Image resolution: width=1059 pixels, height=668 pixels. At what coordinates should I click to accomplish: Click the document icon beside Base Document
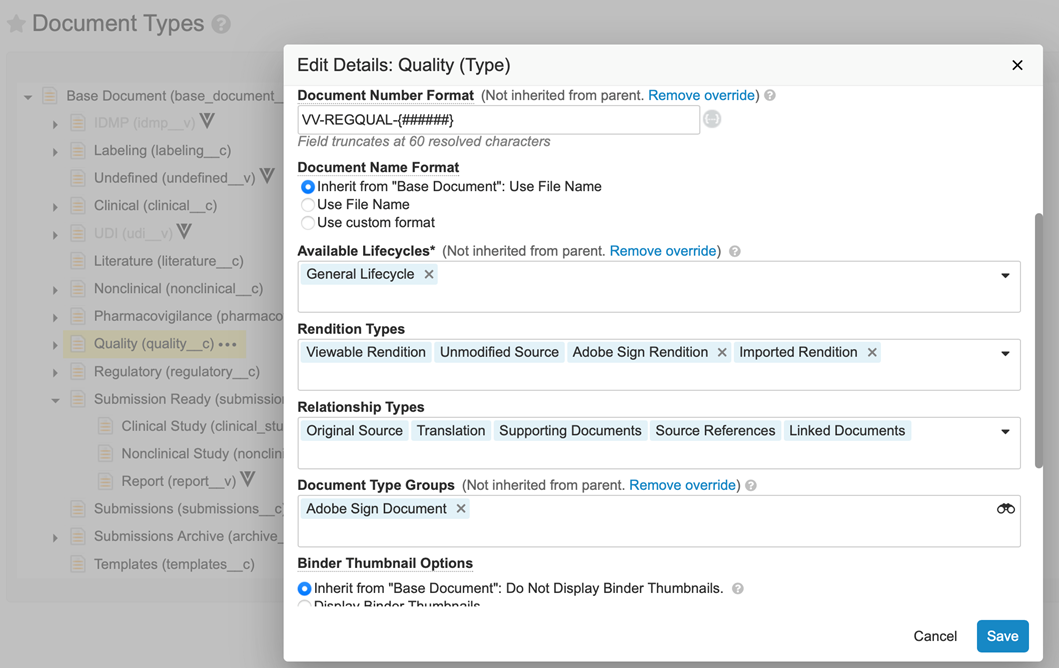pos(50,95)
